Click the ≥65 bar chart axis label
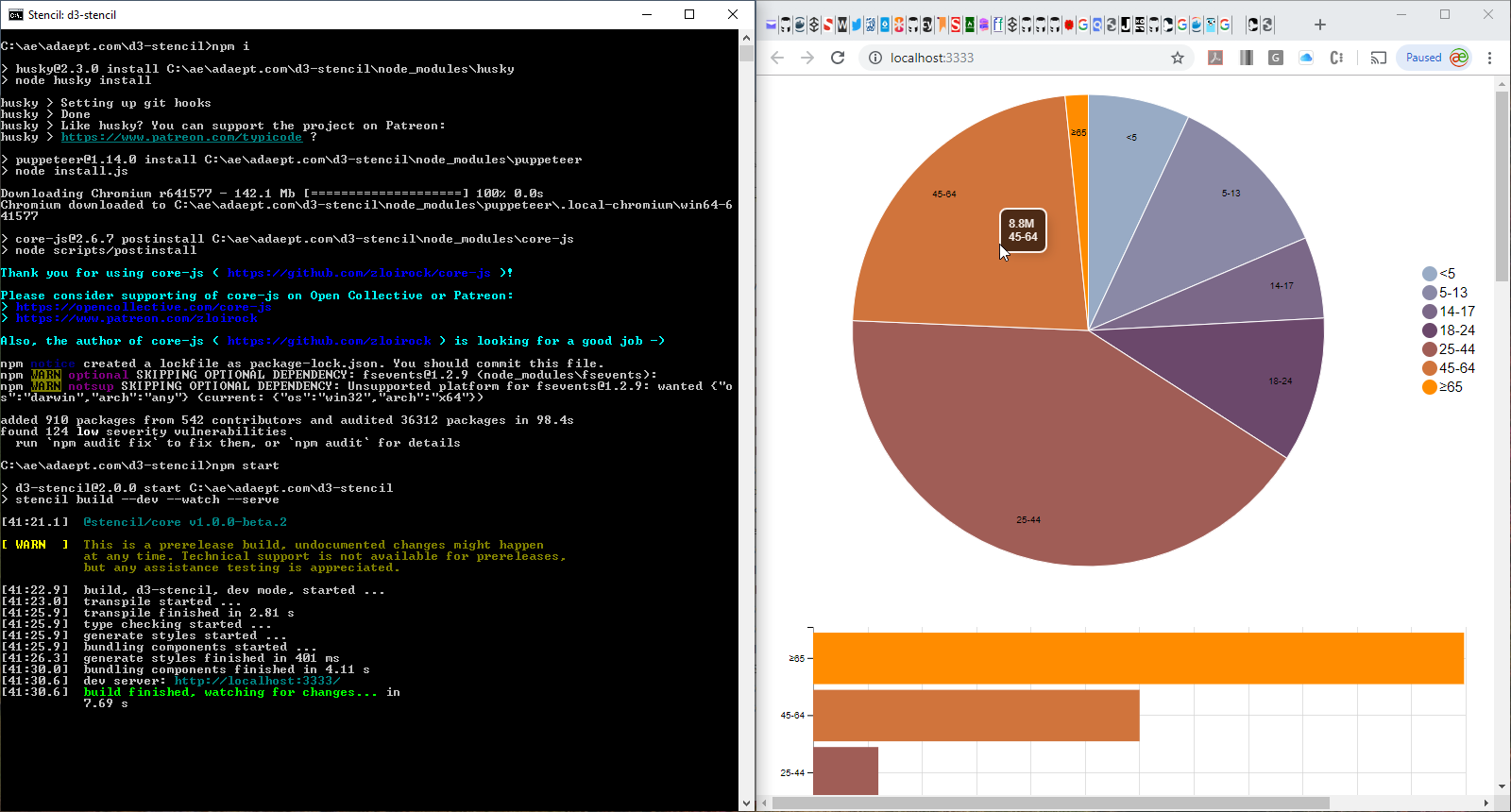Image resolution: width=1511 pixels, height=812 pixels. (x=797, y=659)
